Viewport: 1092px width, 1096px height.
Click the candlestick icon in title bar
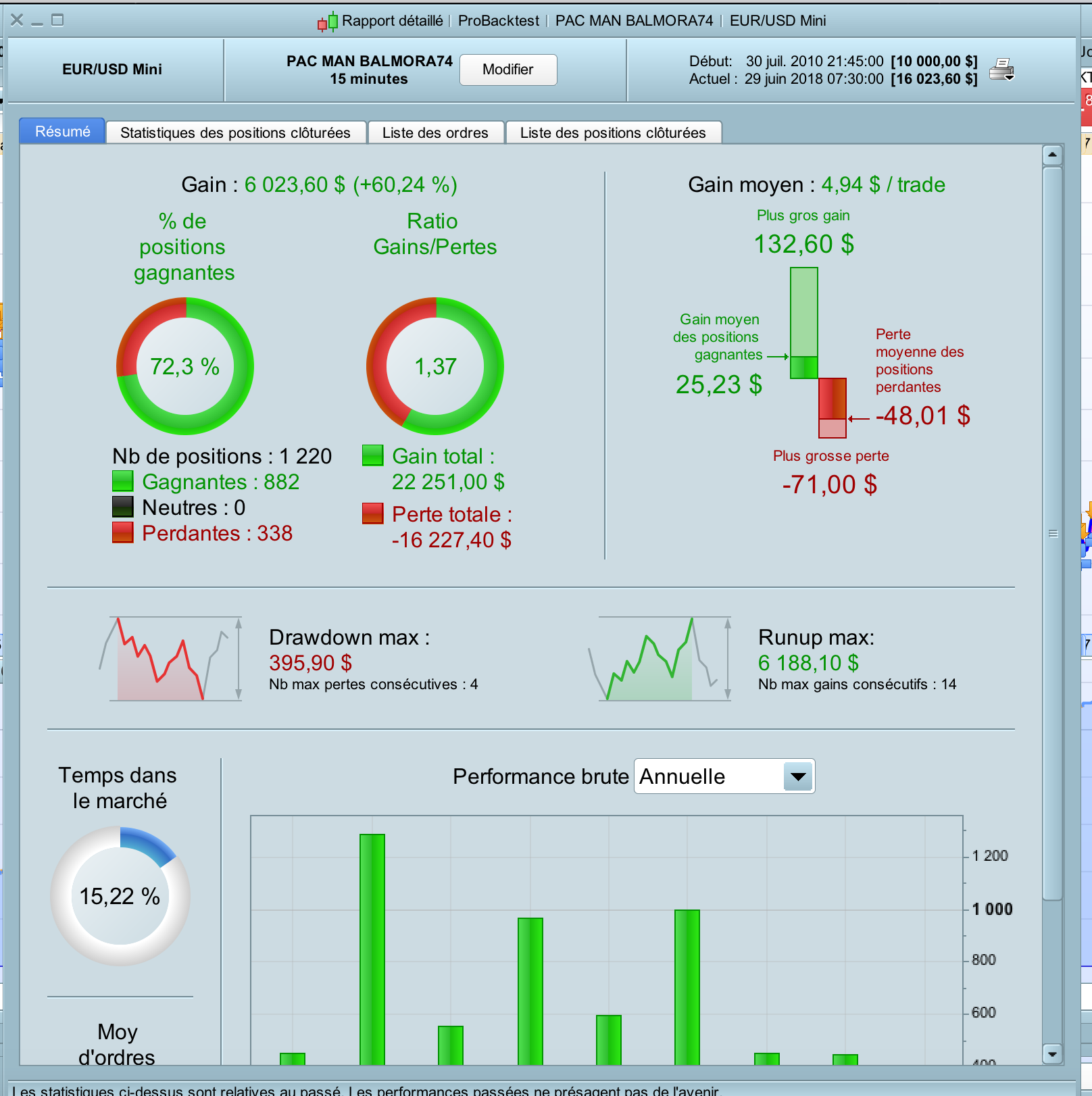tap(328, 22)
